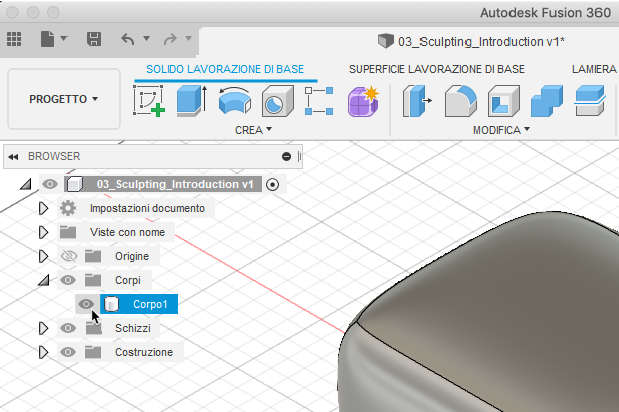Image resolution: width=619 pixels, height=412 pixels.
Task: Open the redo history dropdown arrow
Action: click(188, 38)
